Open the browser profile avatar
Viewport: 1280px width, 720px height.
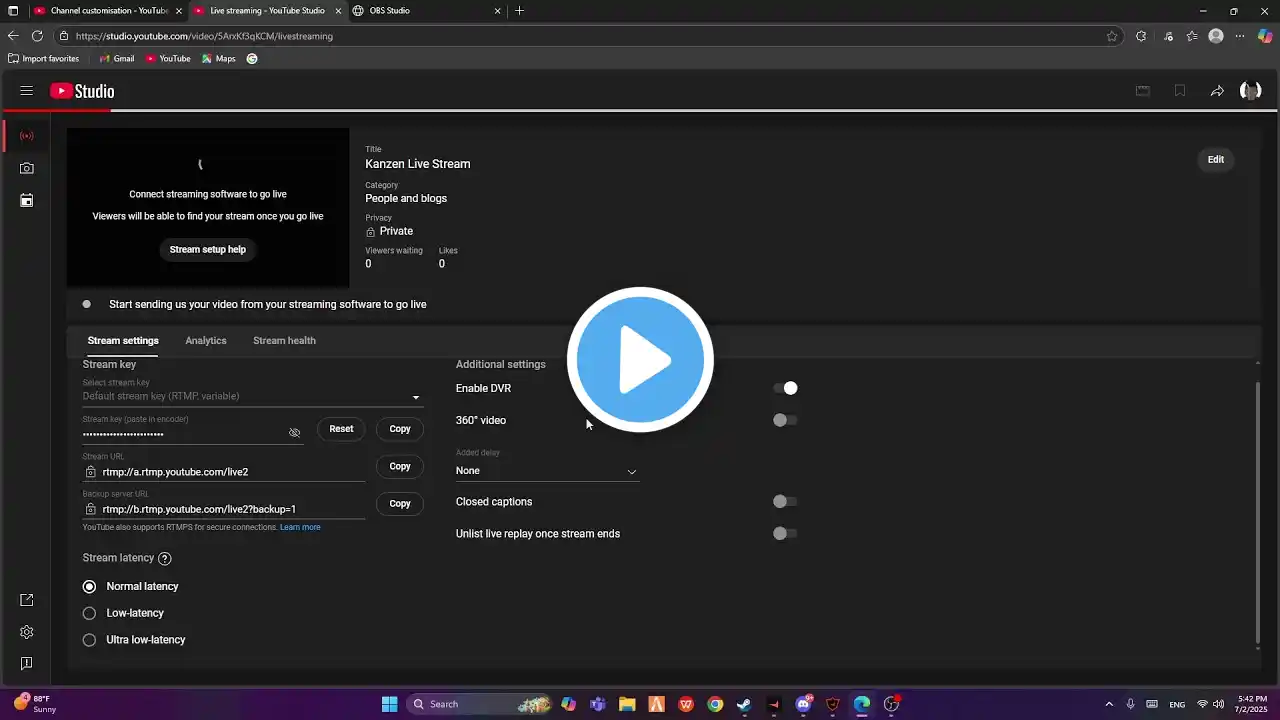pos(1216,36)
